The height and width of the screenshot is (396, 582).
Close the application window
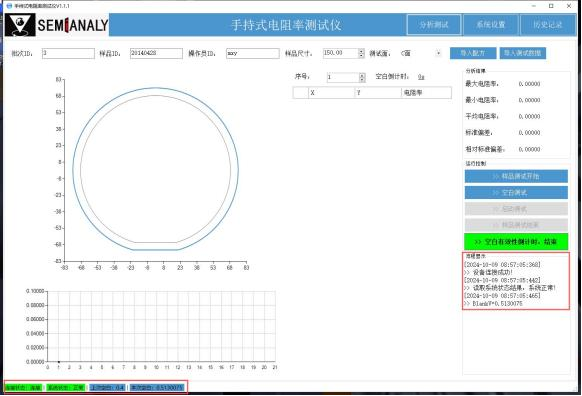tap(569, 6)
